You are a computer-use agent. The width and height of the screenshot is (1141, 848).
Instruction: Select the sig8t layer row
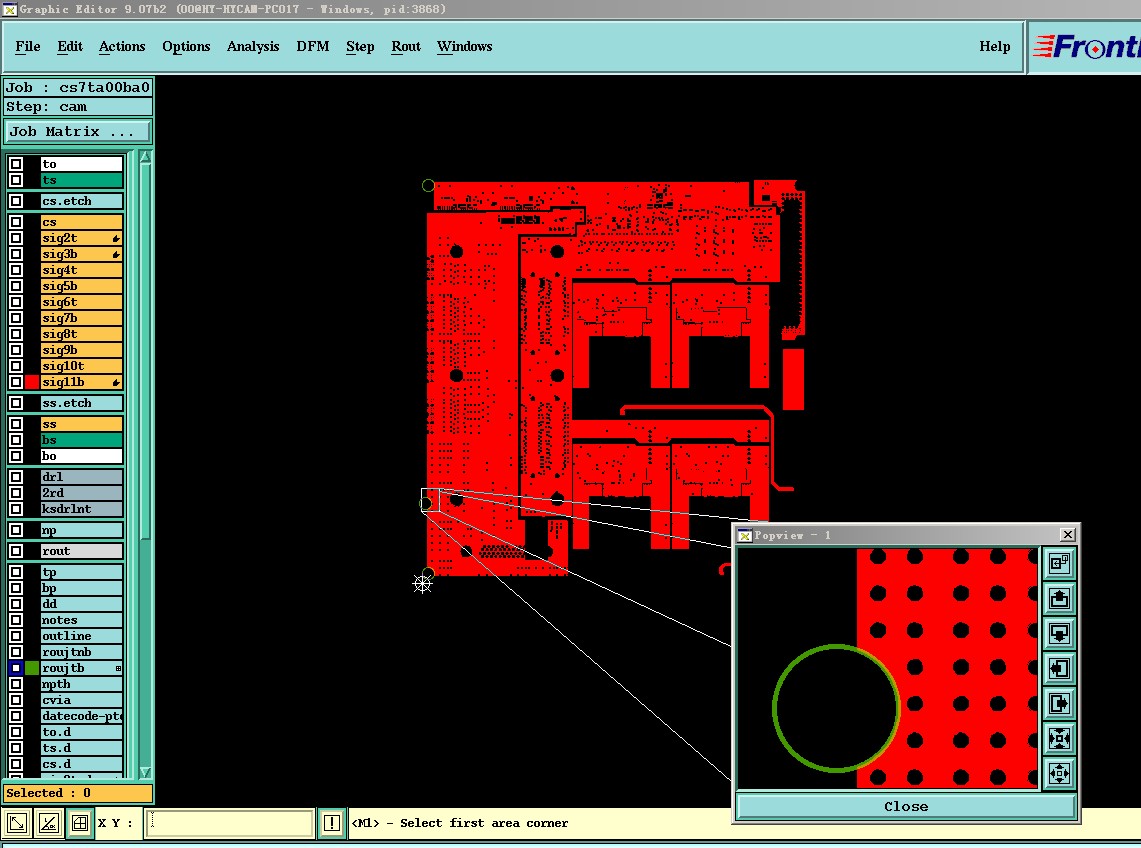(x=82, y=334)
